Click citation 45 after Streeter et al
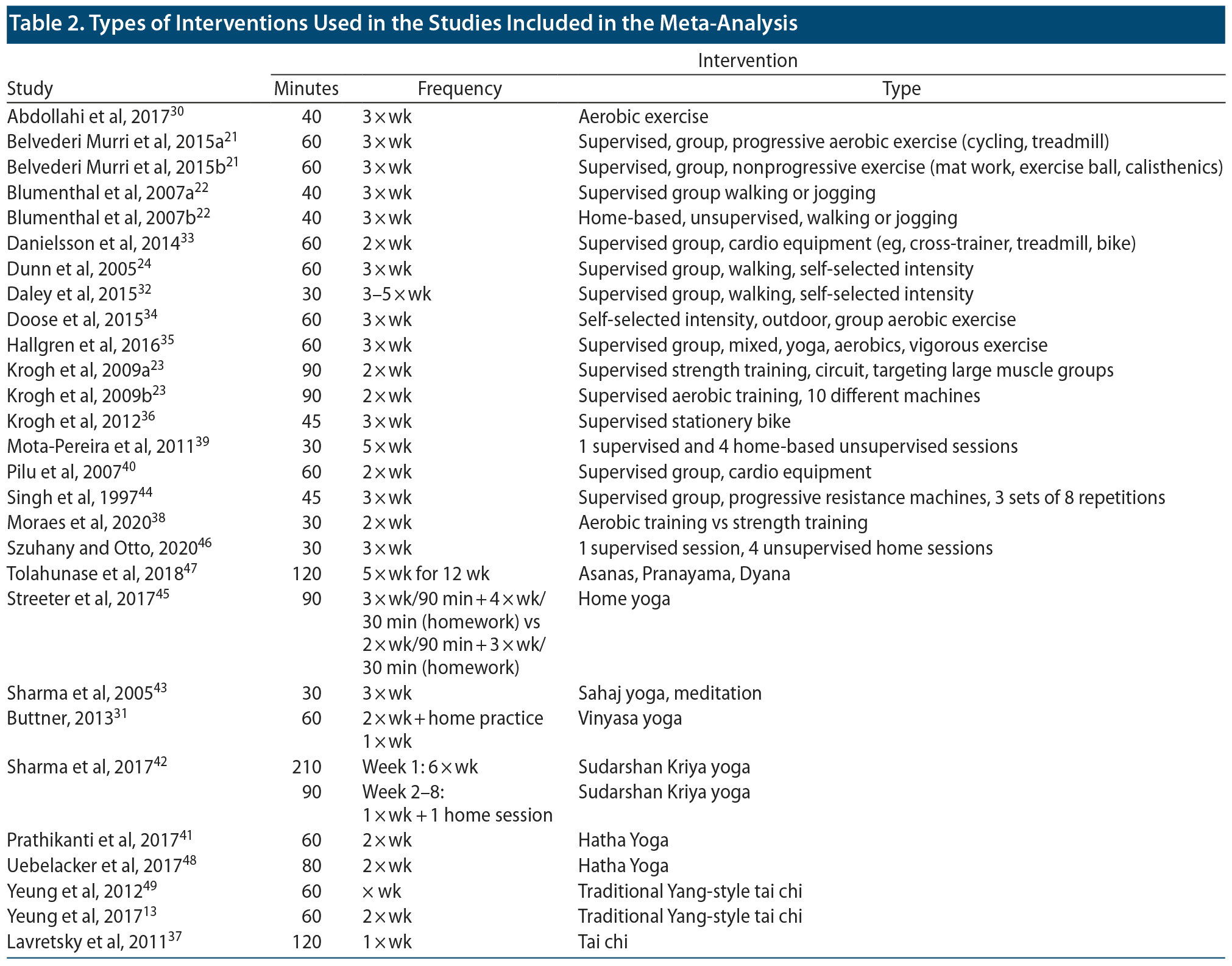The height and width of the screenshot is (966, 1232). (162, 594)
